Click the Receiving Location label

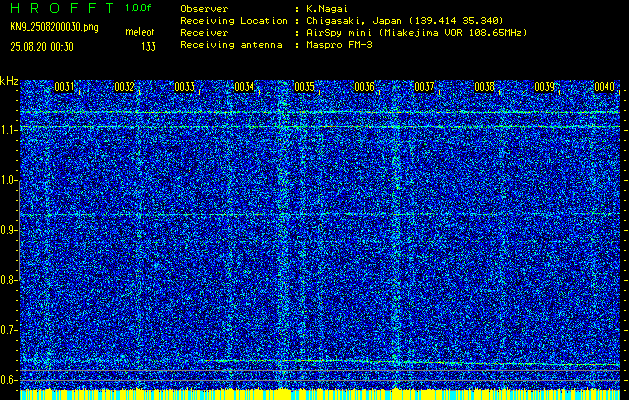[234, 21]
